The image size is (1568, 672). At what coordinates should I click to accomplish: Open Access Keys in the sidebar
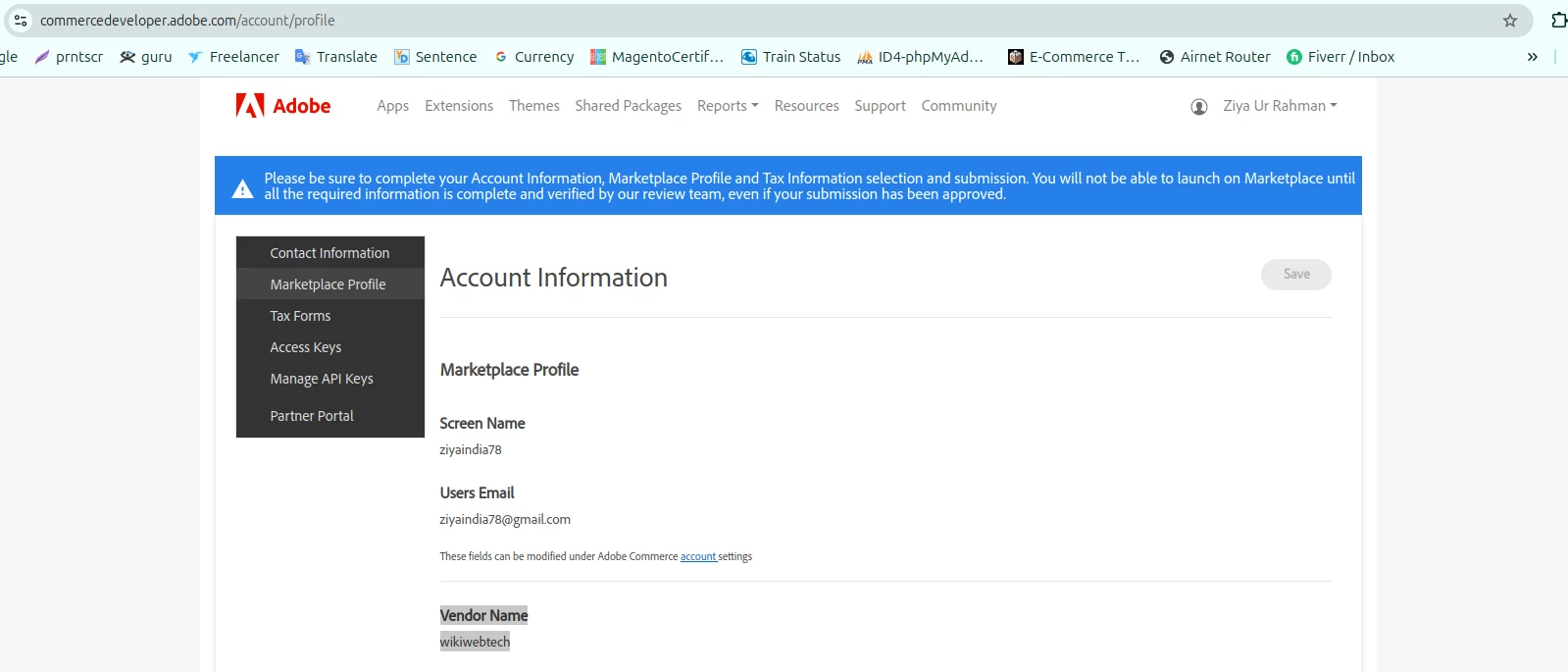[330, 347]
